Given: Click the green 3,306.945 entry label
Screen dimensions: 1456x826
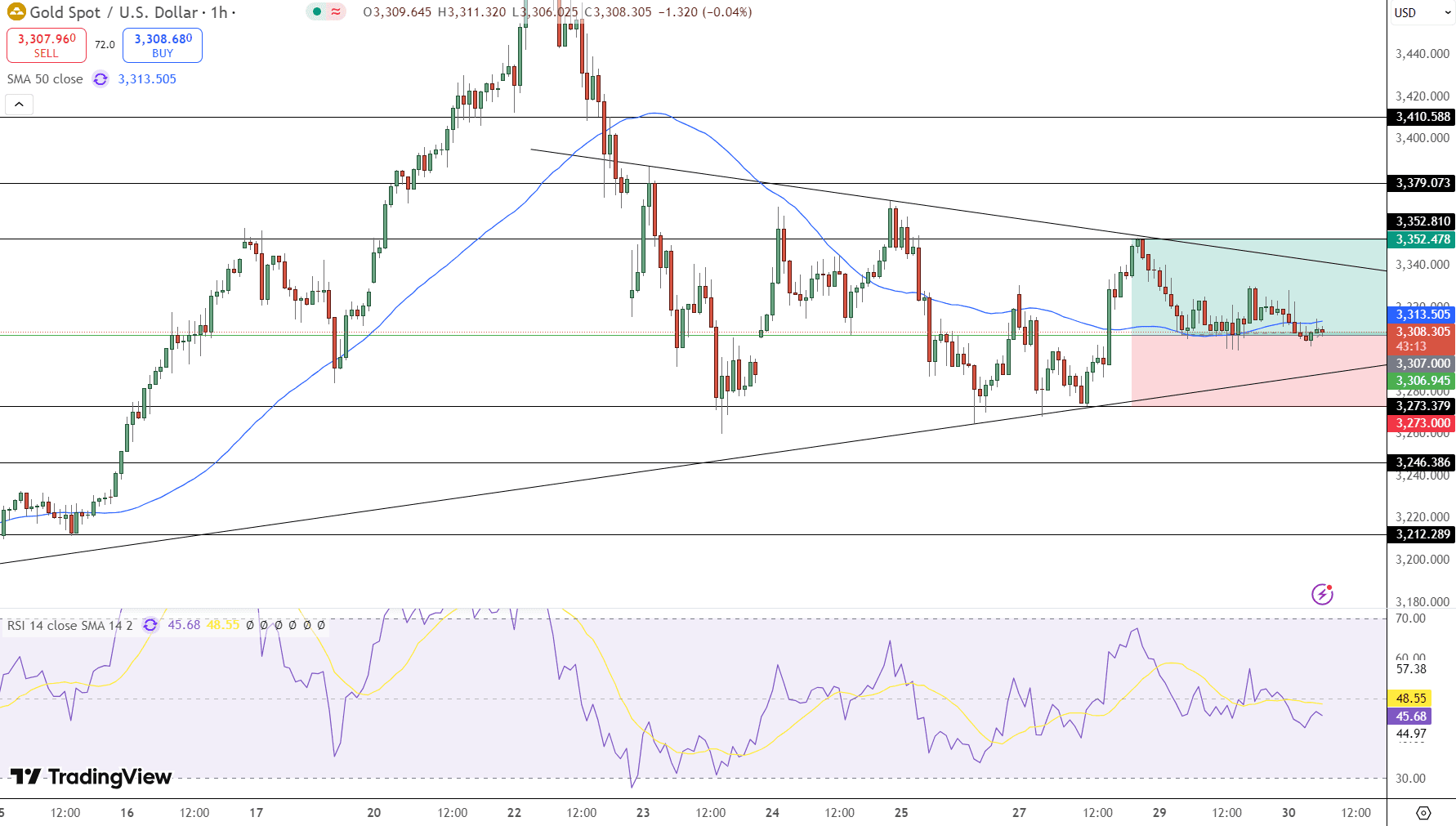Looking at the screenshot, I should pyautogui.click(x=1422, y=381).
